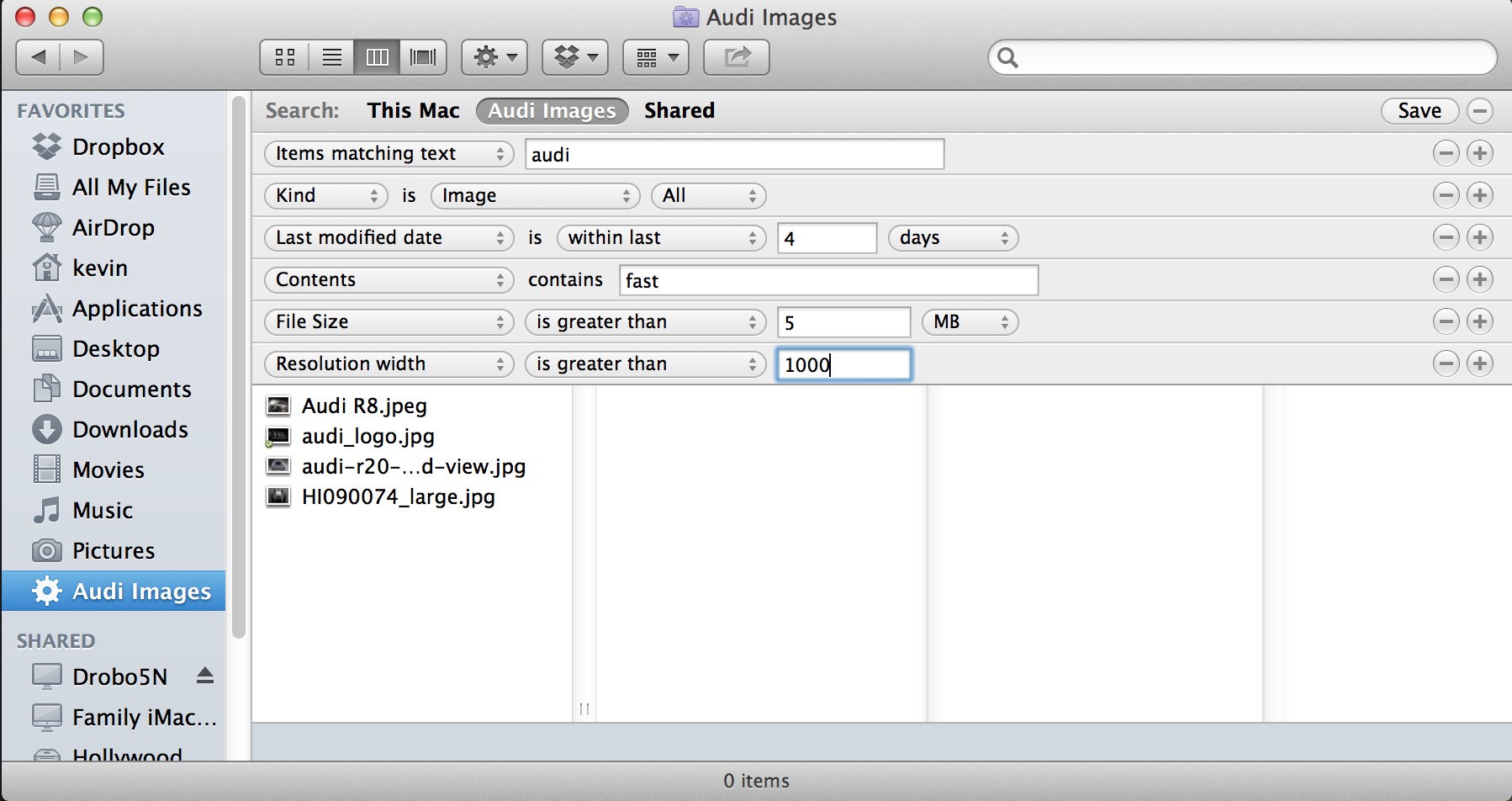This screenshot has width=1512, height=801.
Task: Open the Resolution width dropdown
Action: [389, 363]
